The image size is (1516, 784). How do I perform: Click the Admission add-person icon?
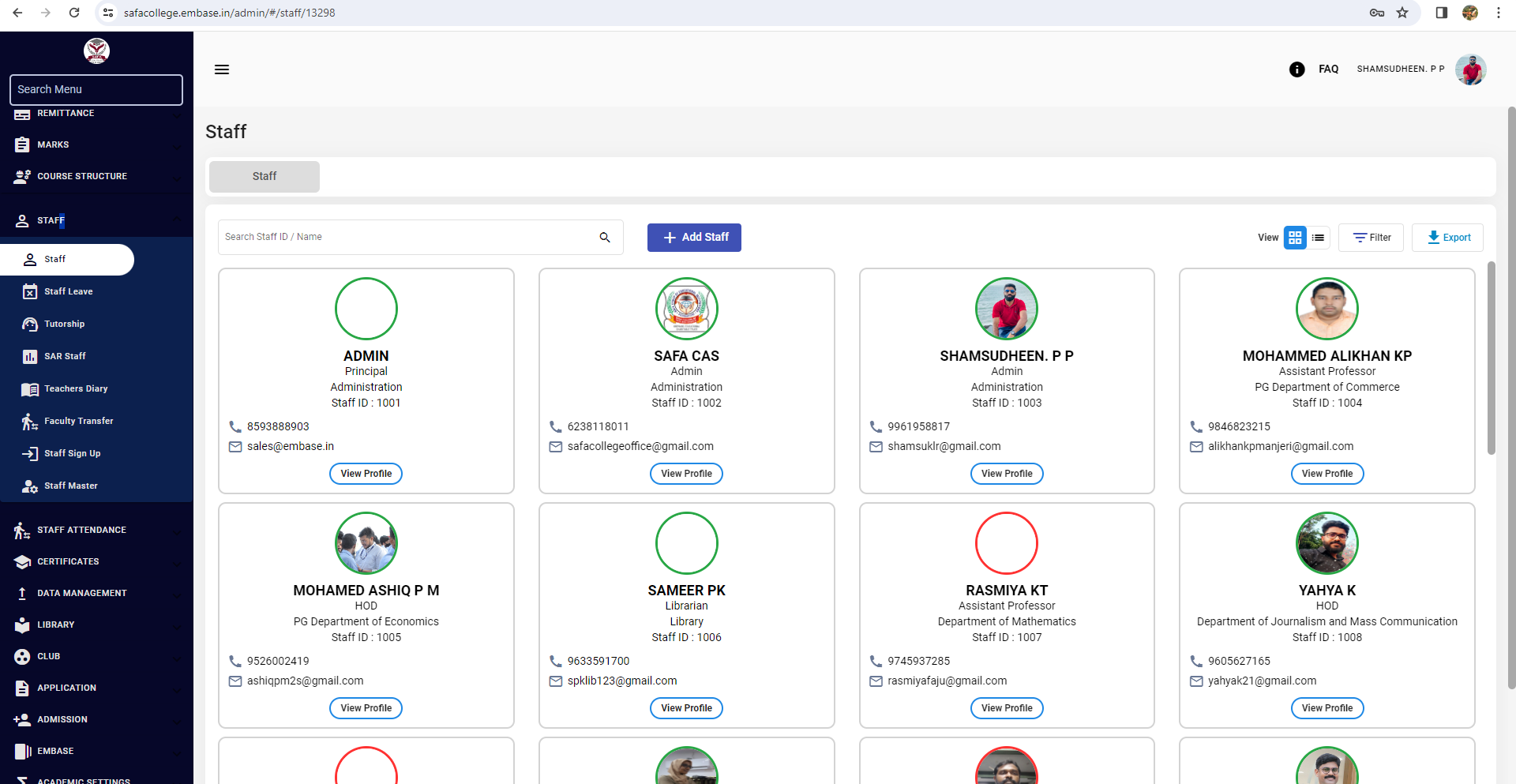click(x=22, y=719)
